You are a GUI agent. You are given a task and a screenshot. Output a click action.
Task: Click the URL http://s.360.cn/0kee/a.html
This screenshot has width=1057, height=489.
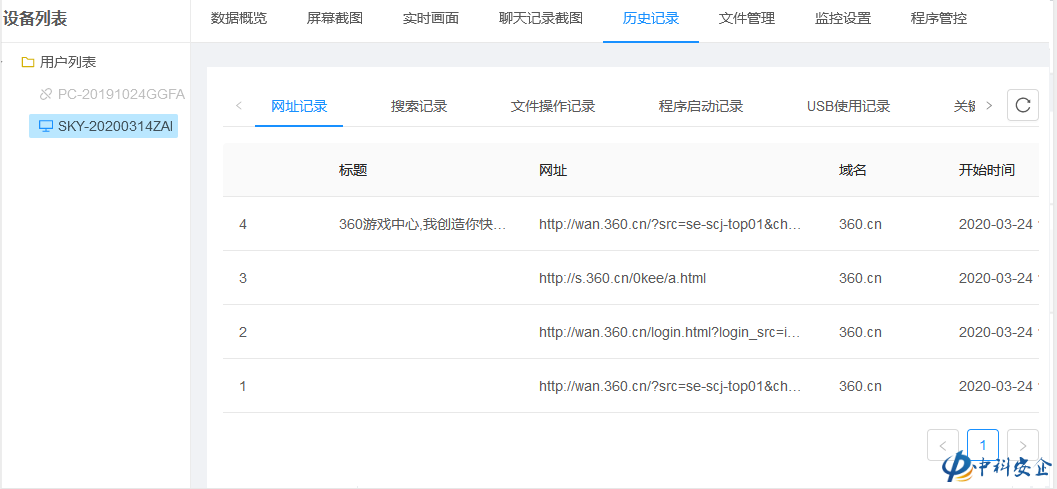(x=622, y=278)
